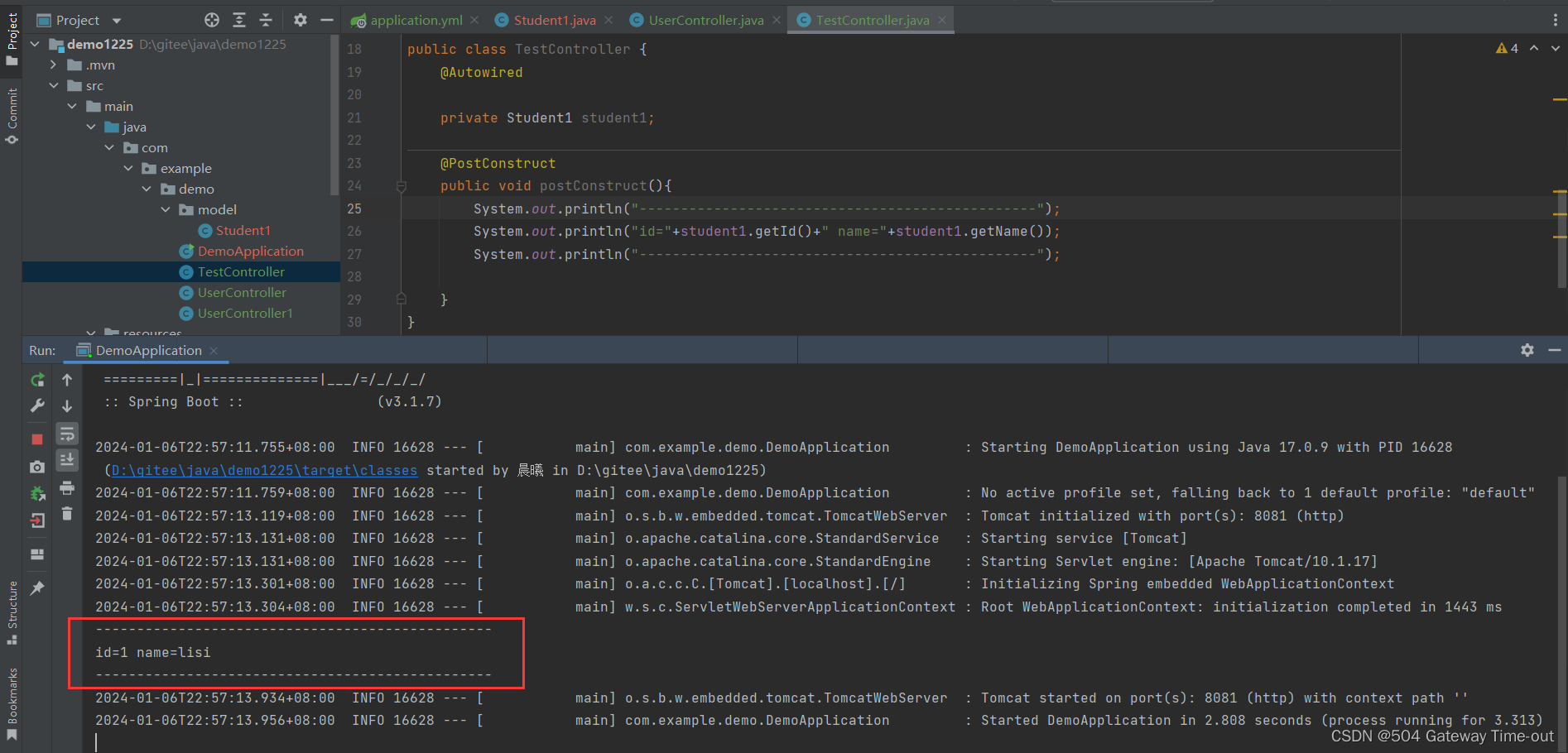Click the layout restore icon in Run panel

coord(37,554)
